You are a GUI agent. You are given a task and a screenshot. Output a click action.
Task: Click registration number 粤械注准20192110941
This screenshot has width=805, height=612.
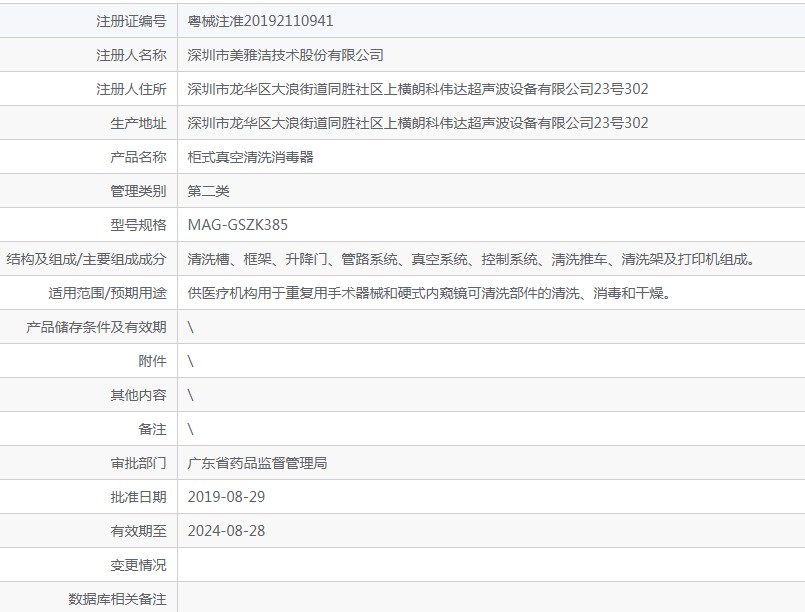point(260,21)
